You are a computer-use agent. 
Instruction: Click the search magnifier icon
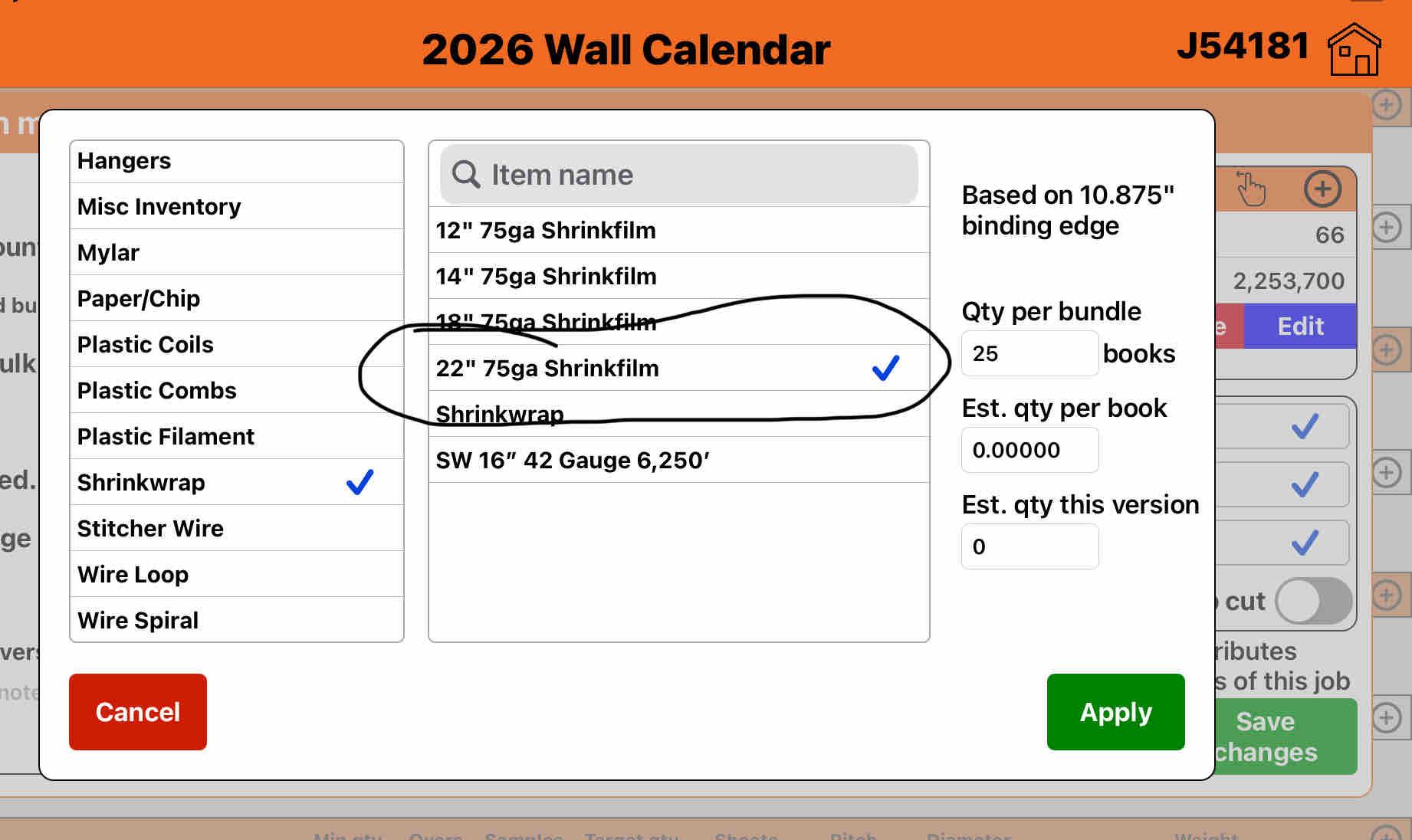(465, 175)
